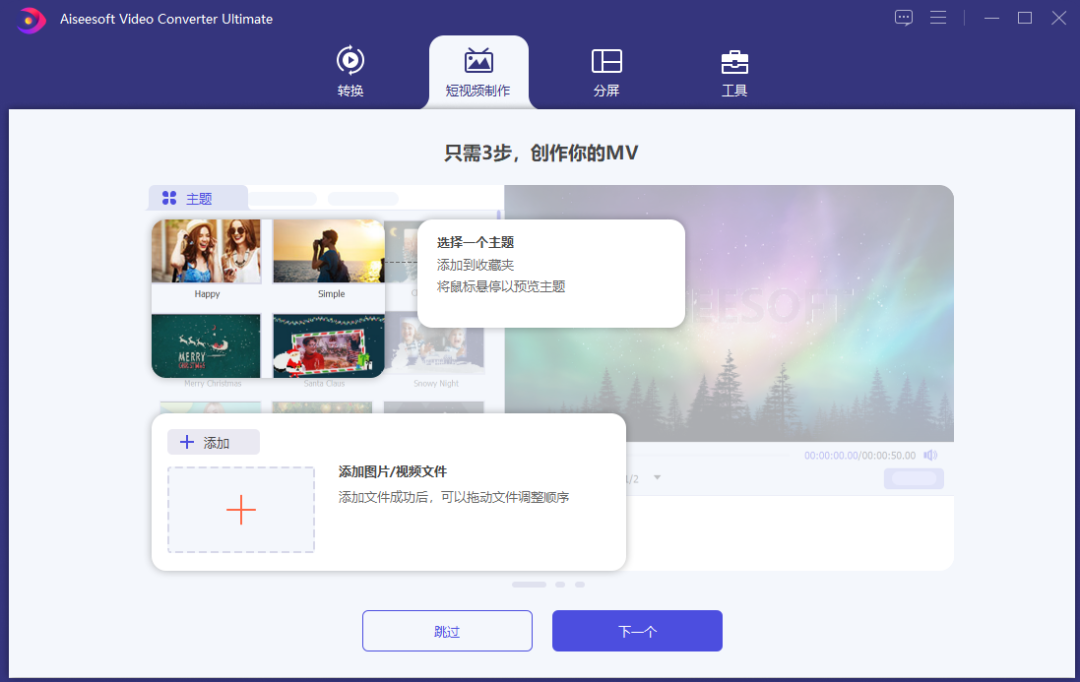Click the first tutorial page indicator
The width and height of the screenshot is (1080, 682).
(529, 584)
